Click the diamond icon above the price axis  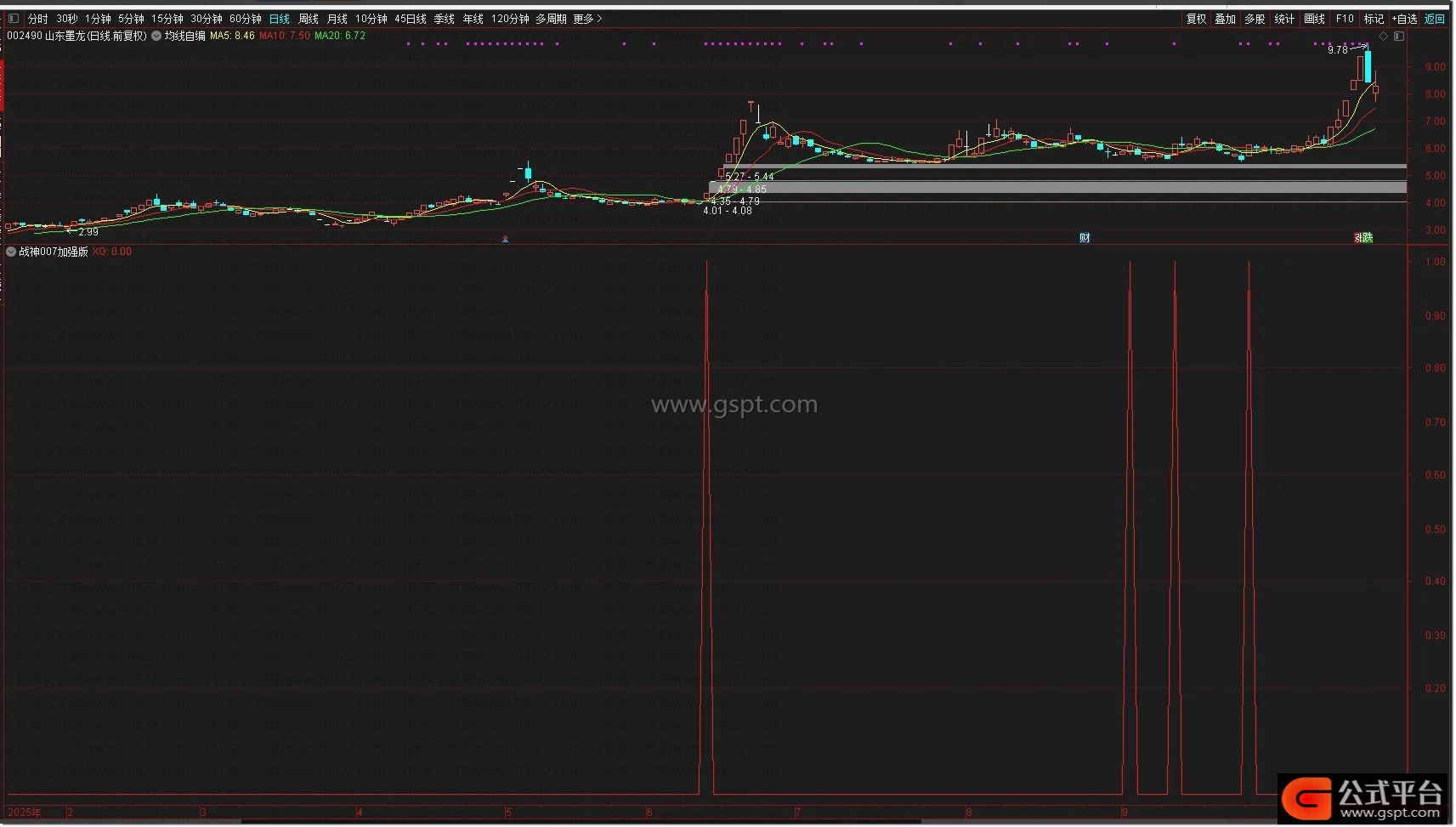pyautogui.click(x=1383, y=37)
